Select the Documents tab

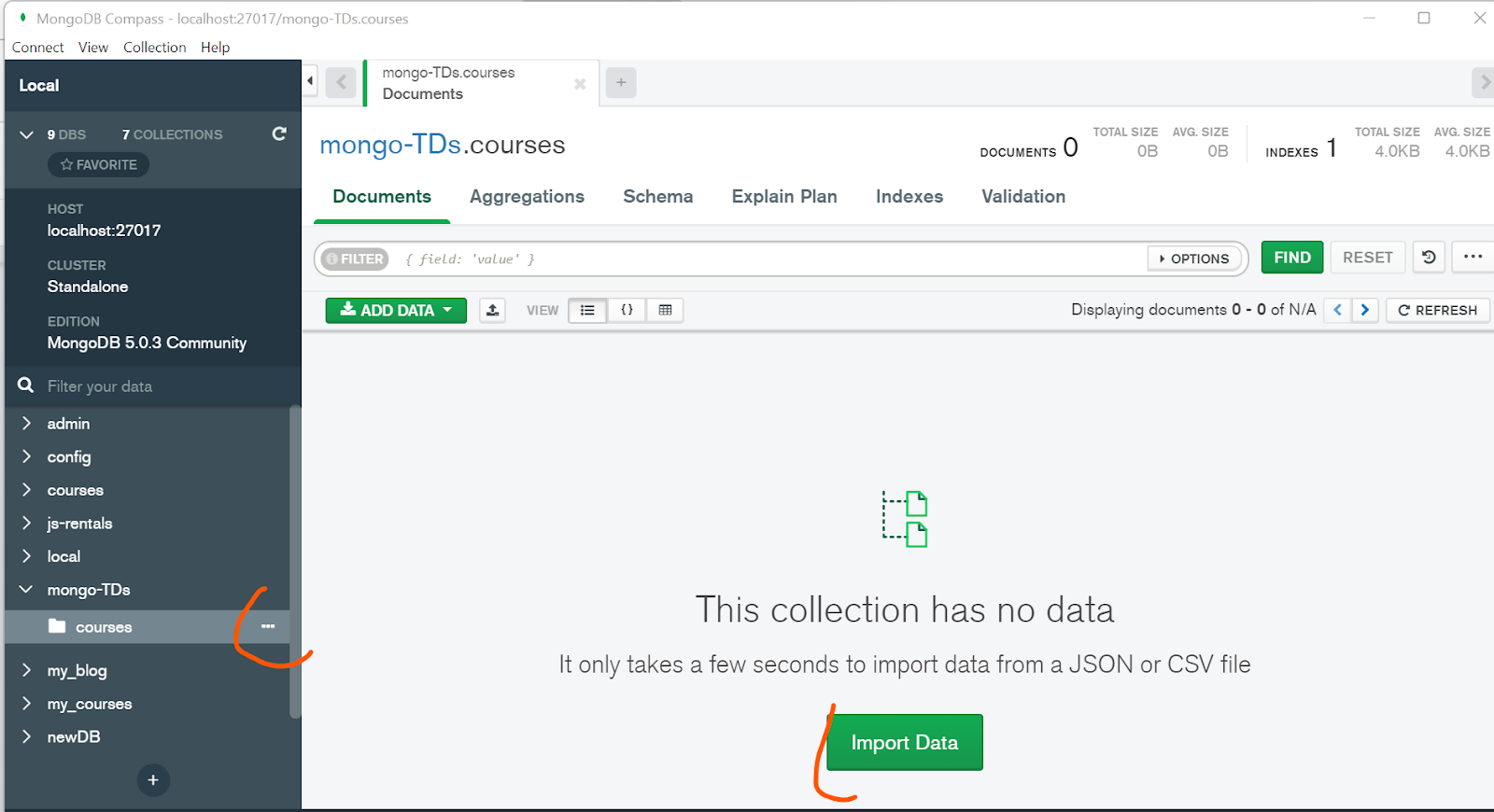382,197
